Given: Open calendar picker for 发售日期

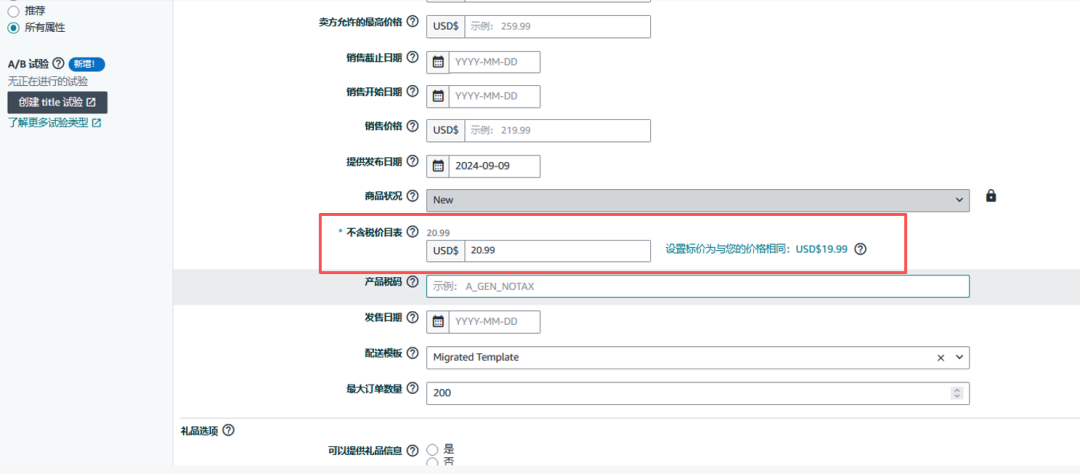Looking at the screenshot, I should (x=437, y=322).
